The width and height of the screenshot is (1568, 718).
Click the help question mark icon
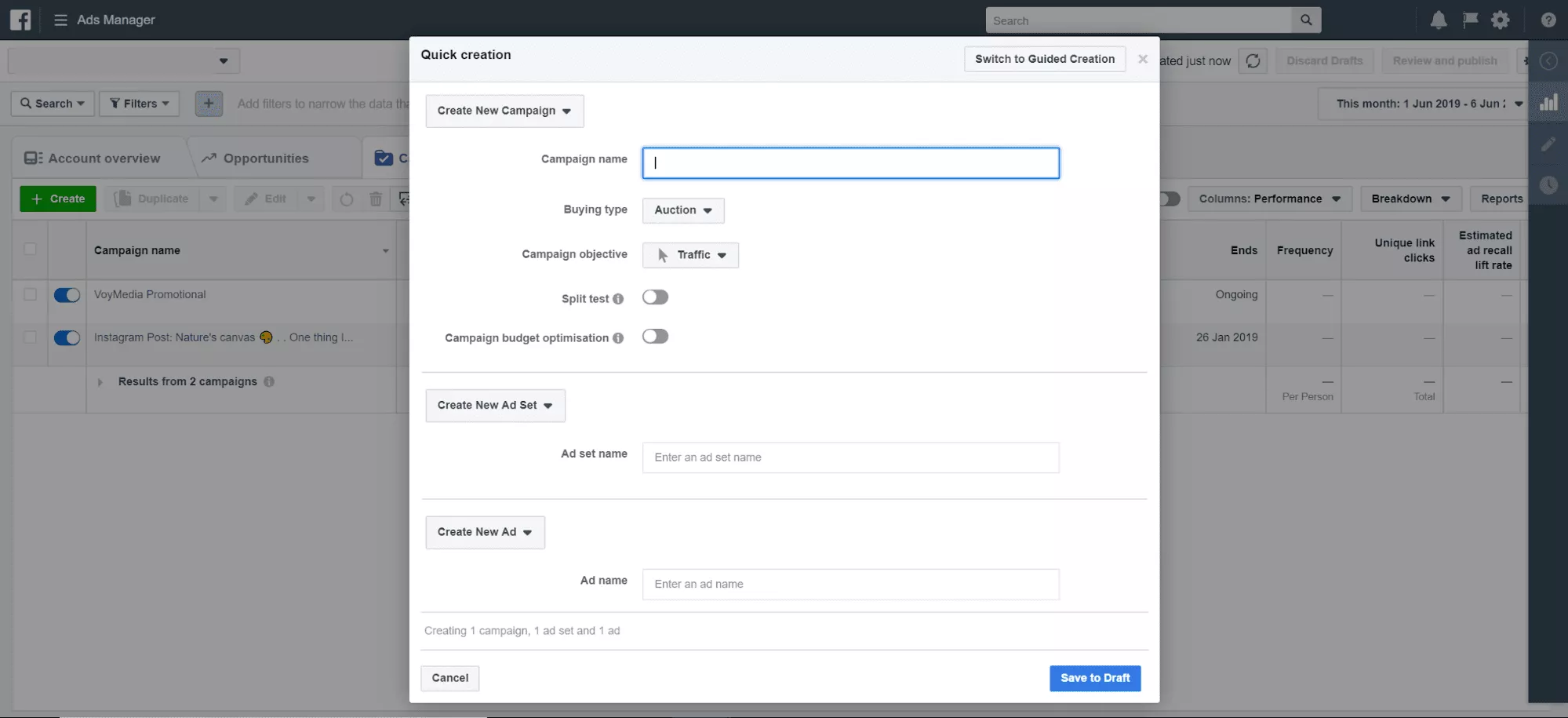(1548, 20)
